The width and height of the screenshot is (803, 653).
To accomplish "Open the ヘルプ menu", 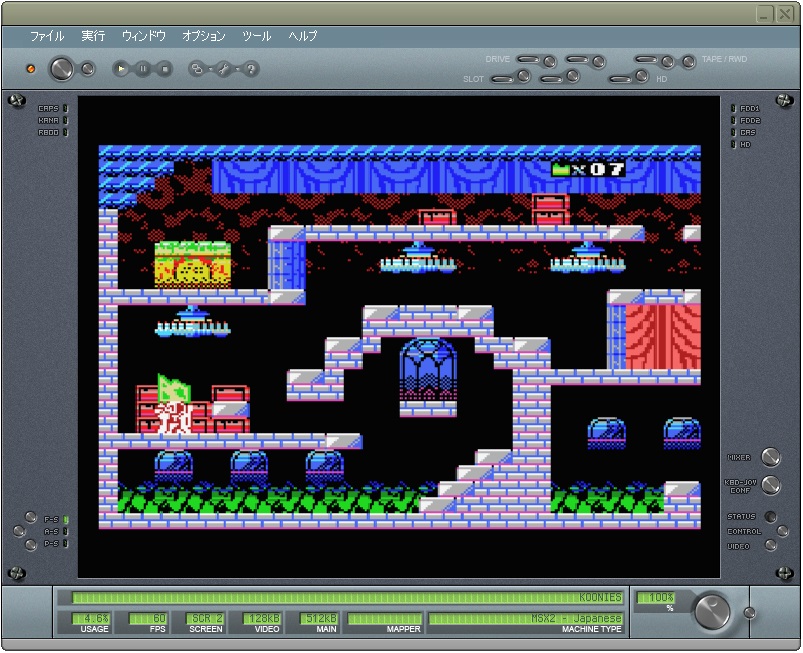I will pos(303,36).
